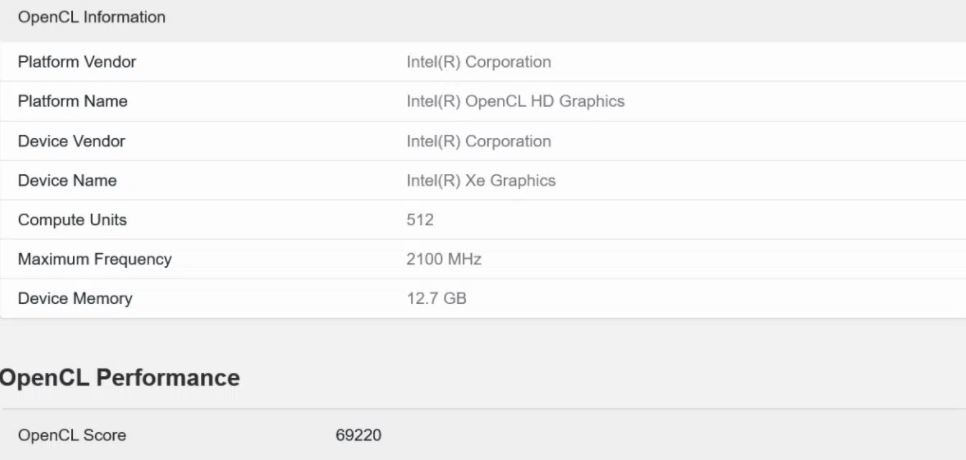966x460 pixels.
Task: Click the Device Vendor label
Action: tap(72, 141)
